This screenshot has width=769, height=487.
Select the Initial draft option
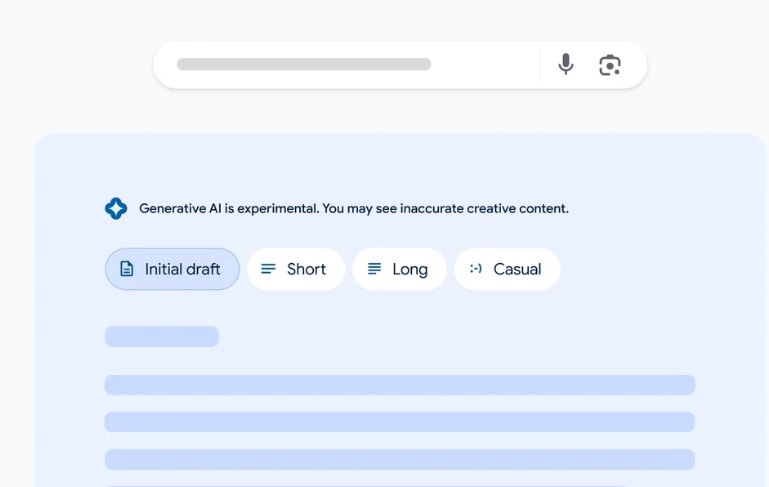[x=172, y=269]
